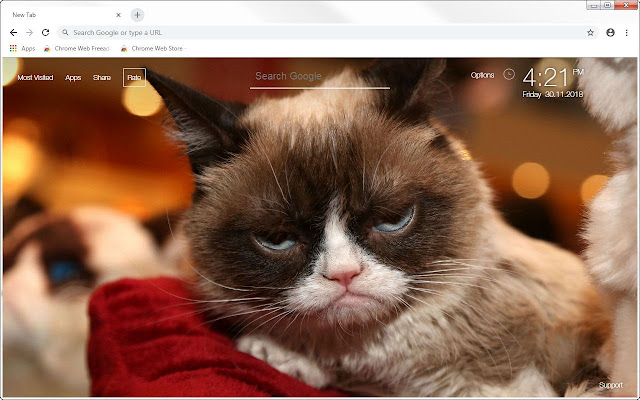Screen dimensions: 640x400
Task: Focus the Search Google box
Action: [320, 77]
